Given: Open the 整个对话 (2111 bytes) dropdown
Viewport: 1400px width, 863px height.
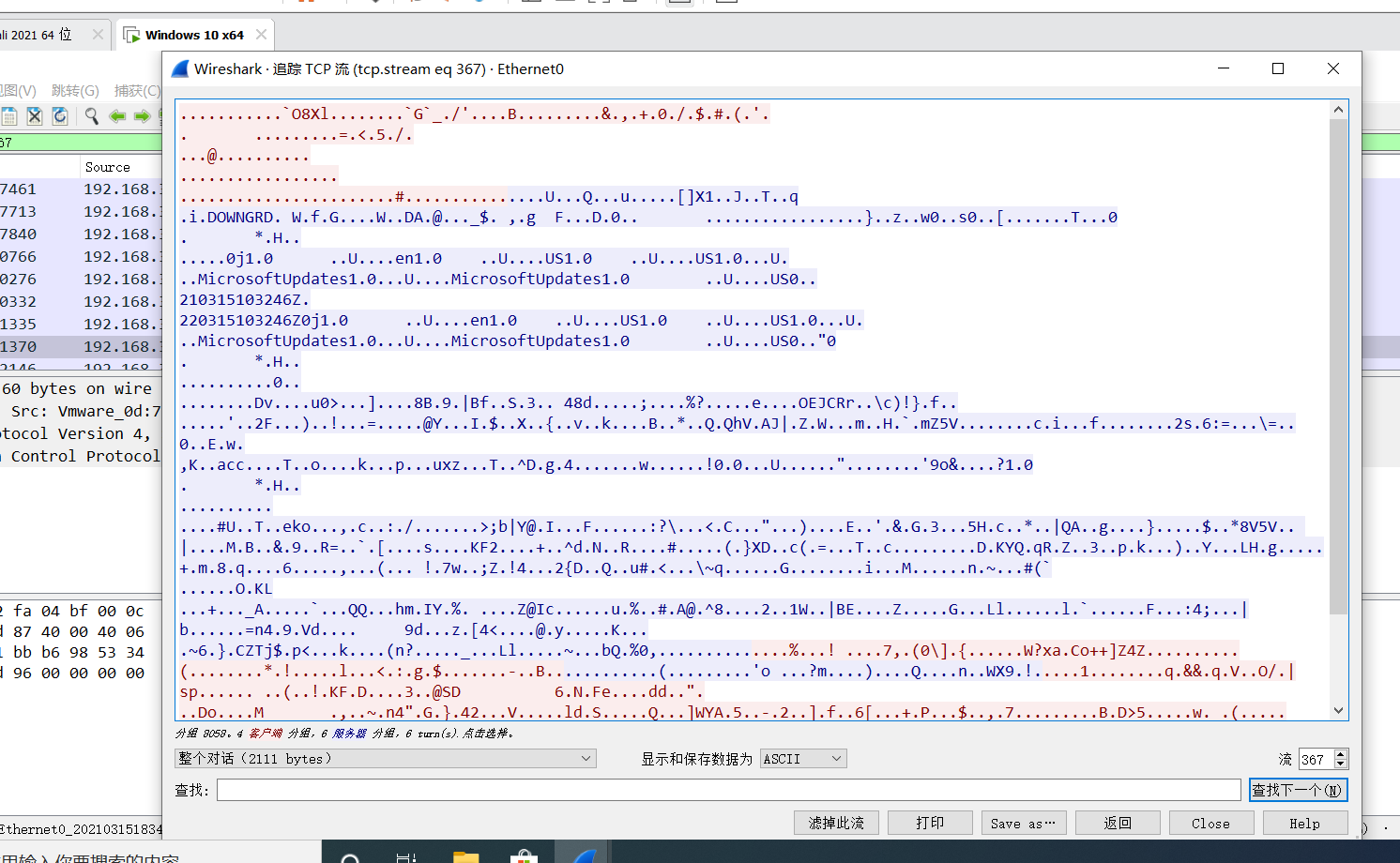Looking at the screenshot, I should click(385, 758).
